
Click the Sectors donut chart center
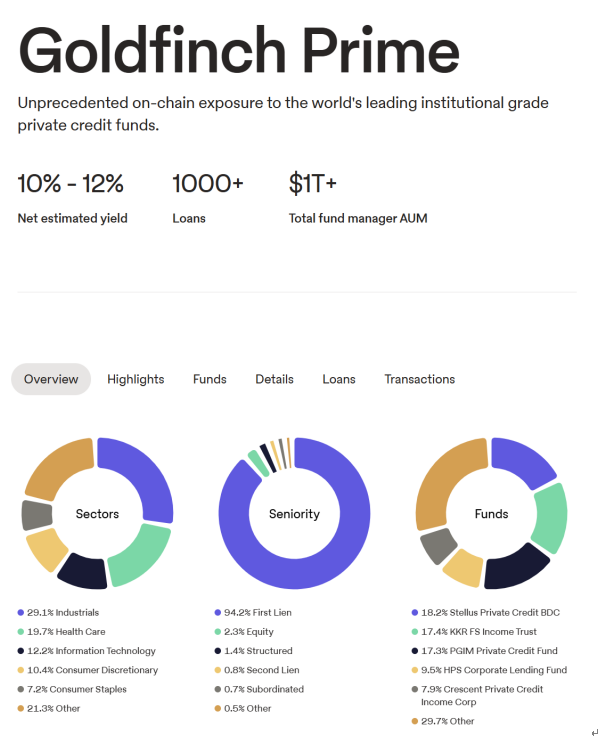tap(97, 514)
